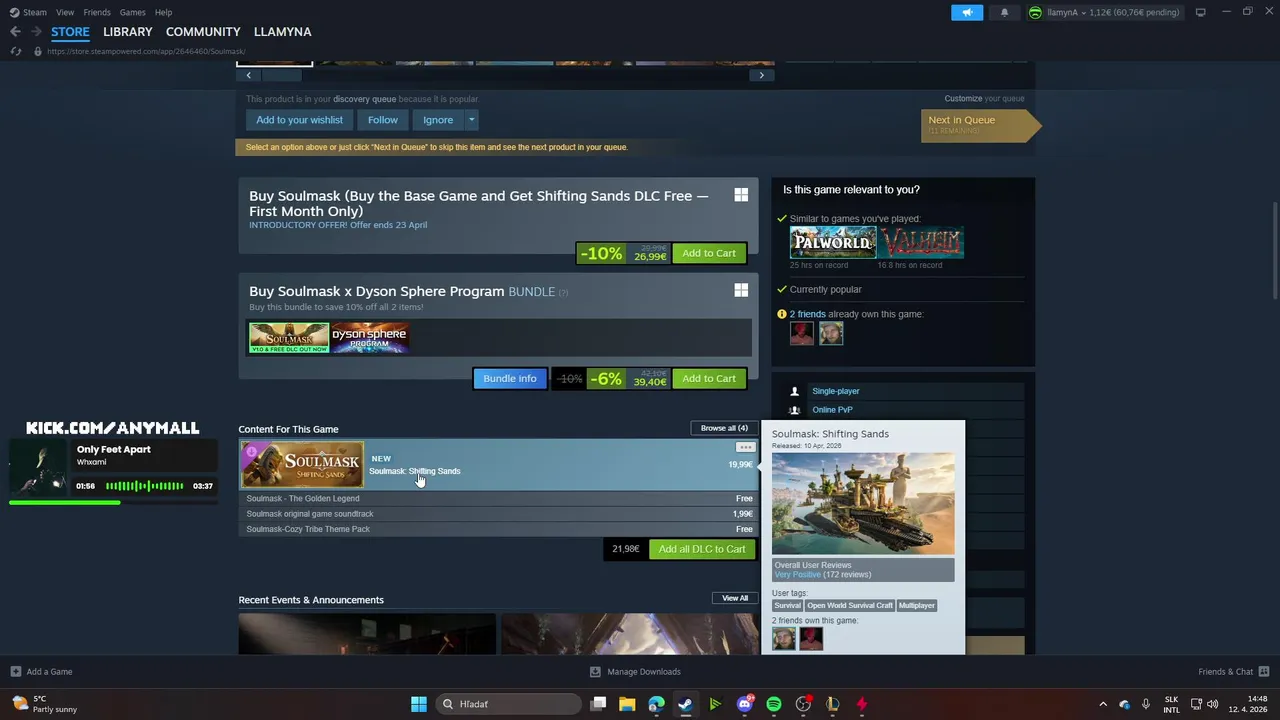Click the Dyson Sphere Program thumbnail
This screenshot has height=720, width=1280.
click(370, 338)
